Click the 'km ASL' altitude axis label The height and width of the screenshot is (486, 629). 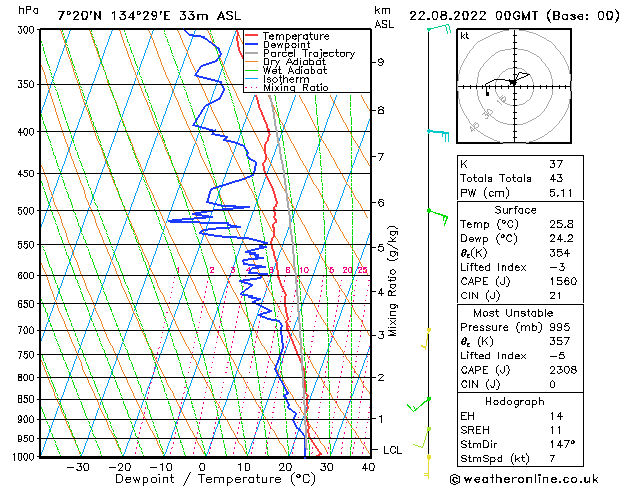point(384,17)
